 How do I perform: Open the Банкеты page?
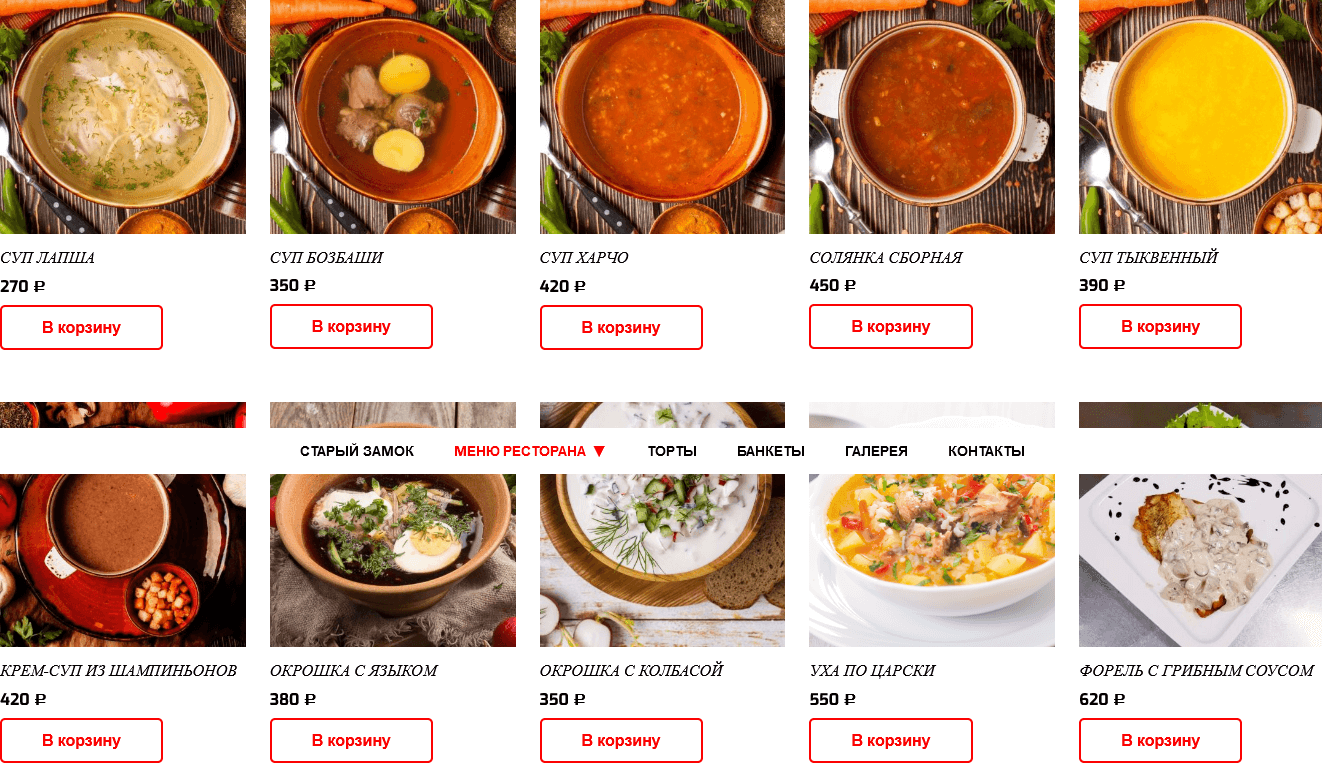770,451
